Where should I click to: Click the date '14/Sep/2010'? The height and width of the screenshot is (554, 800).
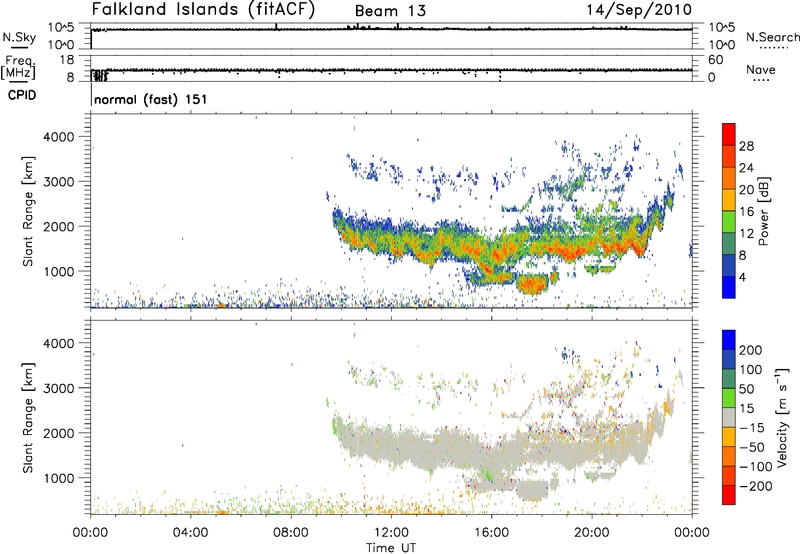pos(639,10)
